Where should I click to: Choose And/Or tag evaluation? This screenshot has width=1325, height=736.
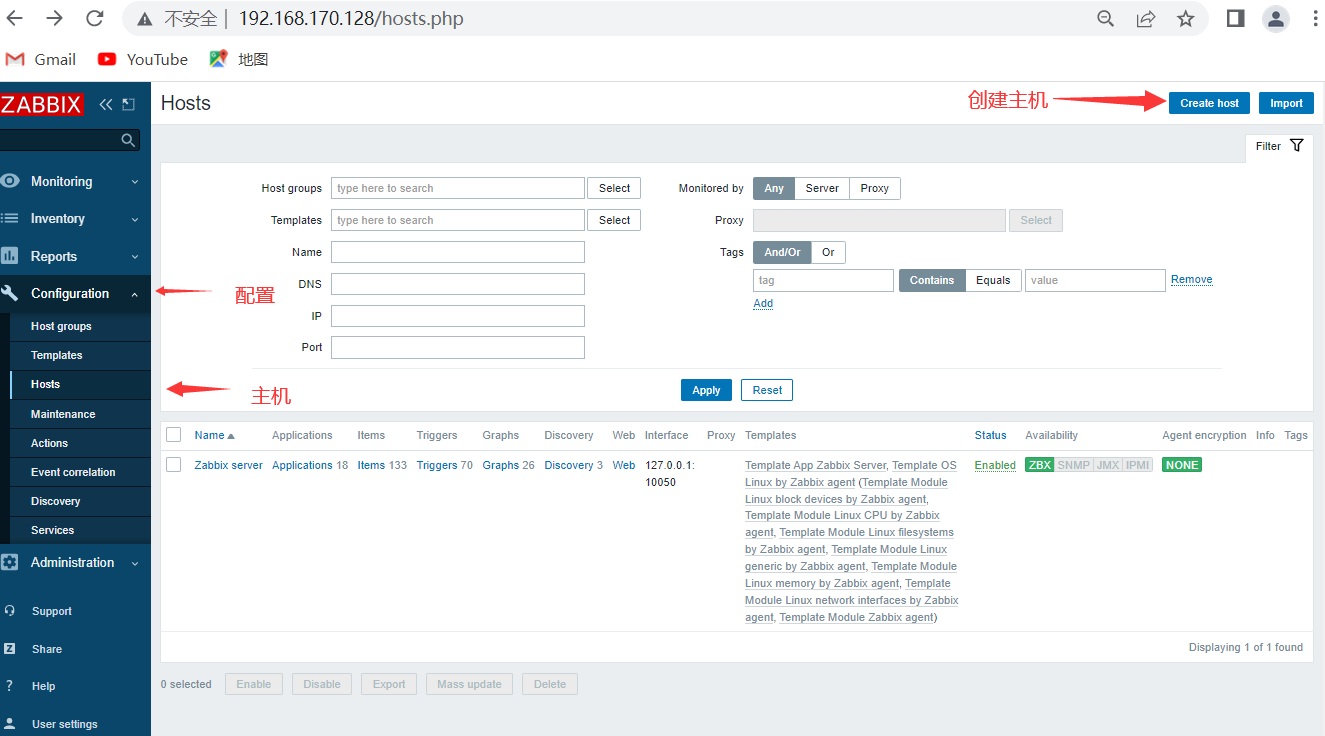782,252
